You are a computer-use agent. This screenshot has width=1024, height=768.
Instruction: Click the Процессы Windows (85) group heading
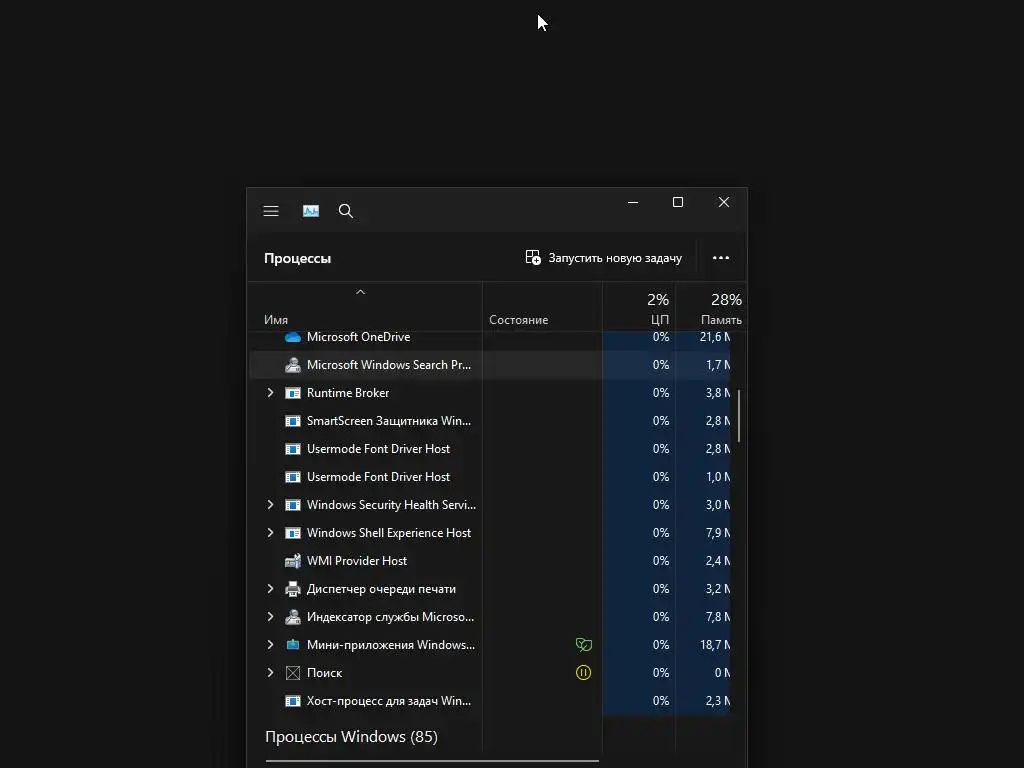[351, 737]
